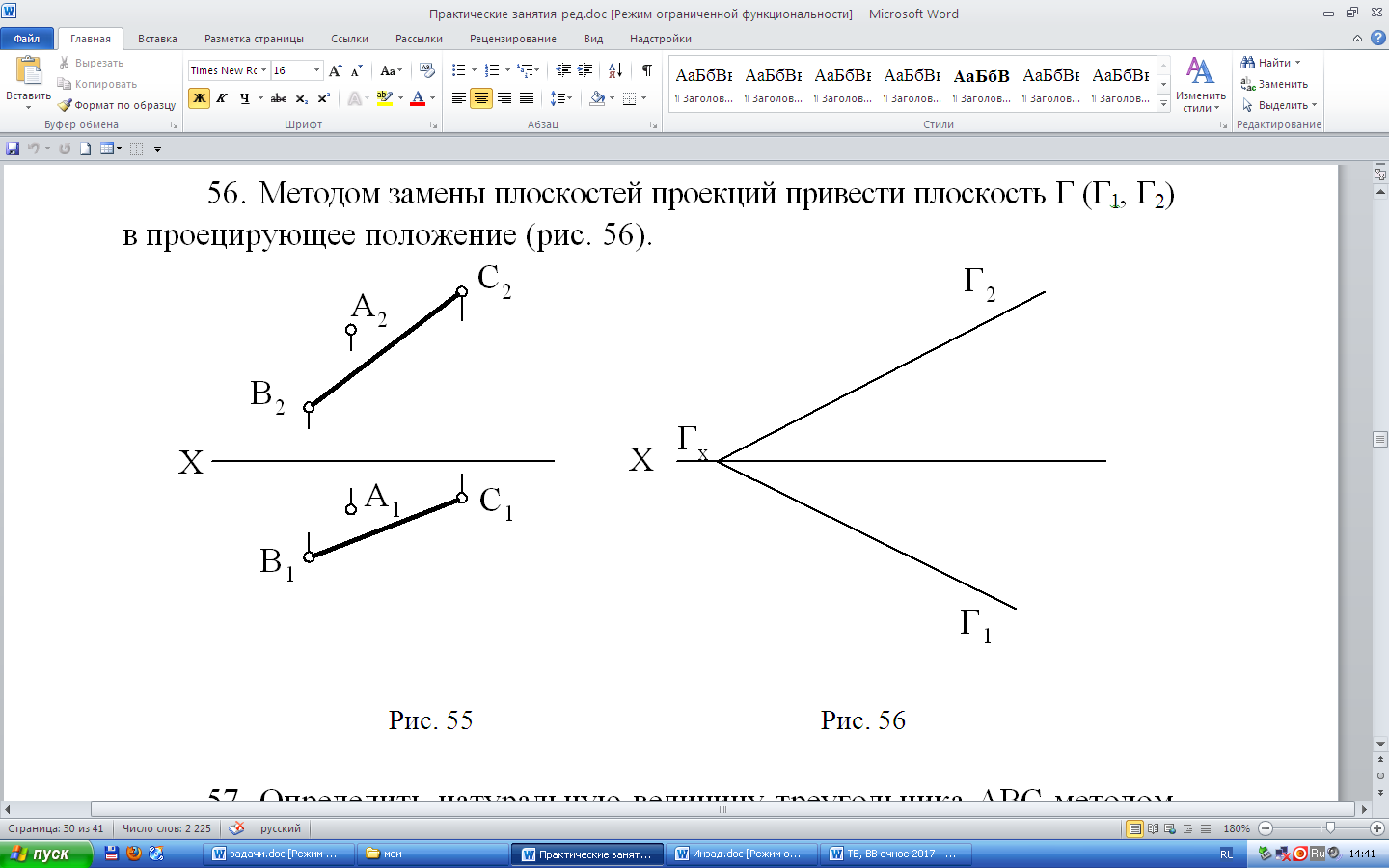Click the line spacing icon
The height and width of the screenshot is (868, 1389).
click(557, 98)
